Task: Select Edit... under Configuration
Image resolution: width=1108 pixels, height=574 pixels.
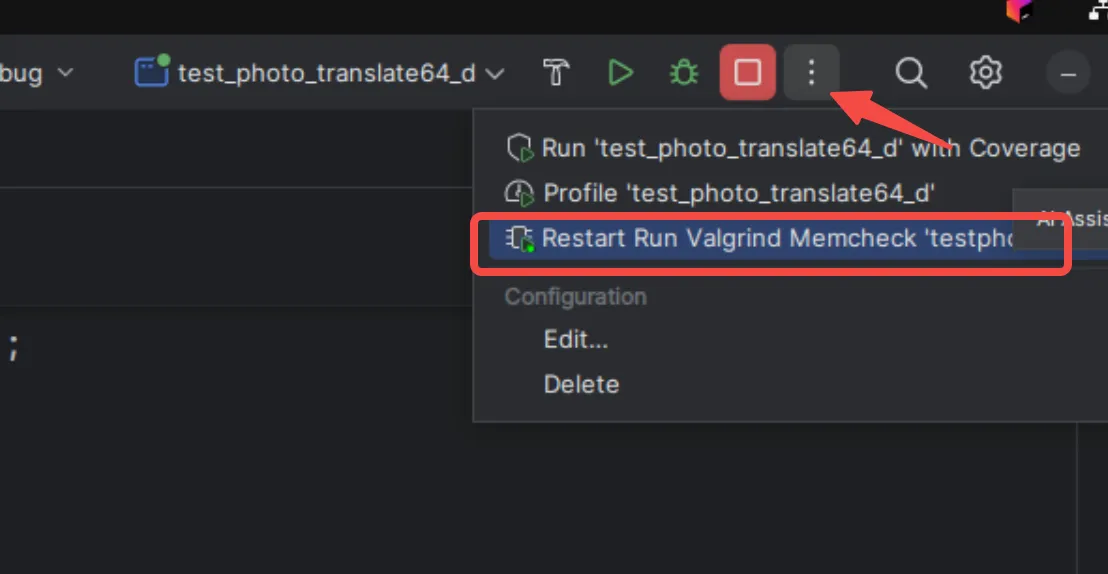Action: tap(575, 340)
